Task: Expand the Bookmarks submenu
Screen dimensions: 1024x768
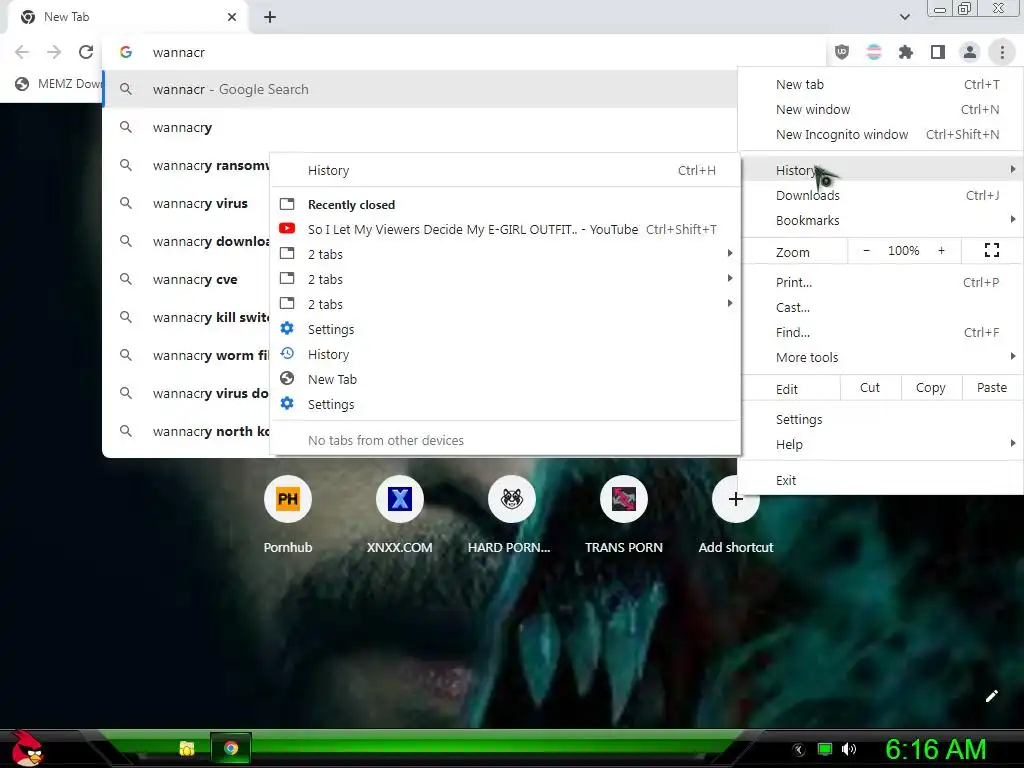Action: click(x=882, y=220)
